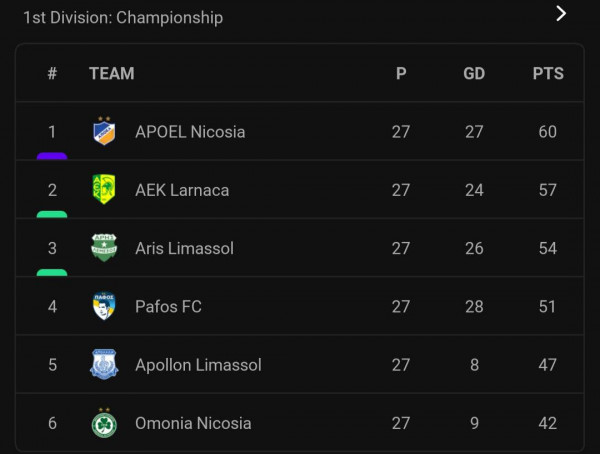Click the APOEL Nicosia club crest
Image resolution: width=600 pixels, height=454 pixels.
click(x=104, y=131)
